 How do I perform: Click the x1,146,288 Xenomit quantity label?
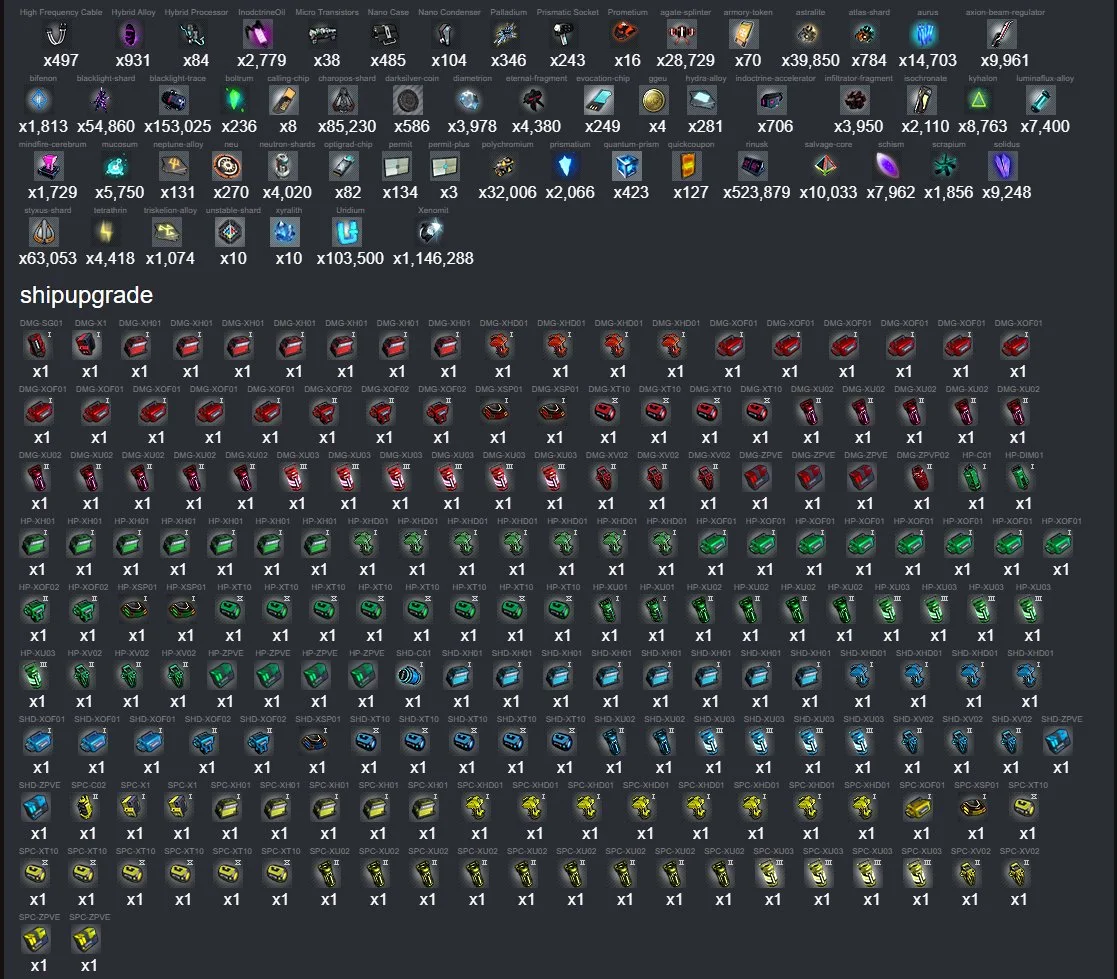433,258
